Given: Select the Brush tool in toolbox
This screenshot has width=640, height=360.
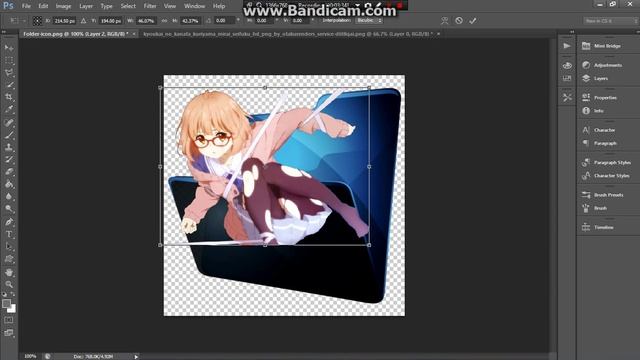Looking at the screenshot, I should coord(9,135).
